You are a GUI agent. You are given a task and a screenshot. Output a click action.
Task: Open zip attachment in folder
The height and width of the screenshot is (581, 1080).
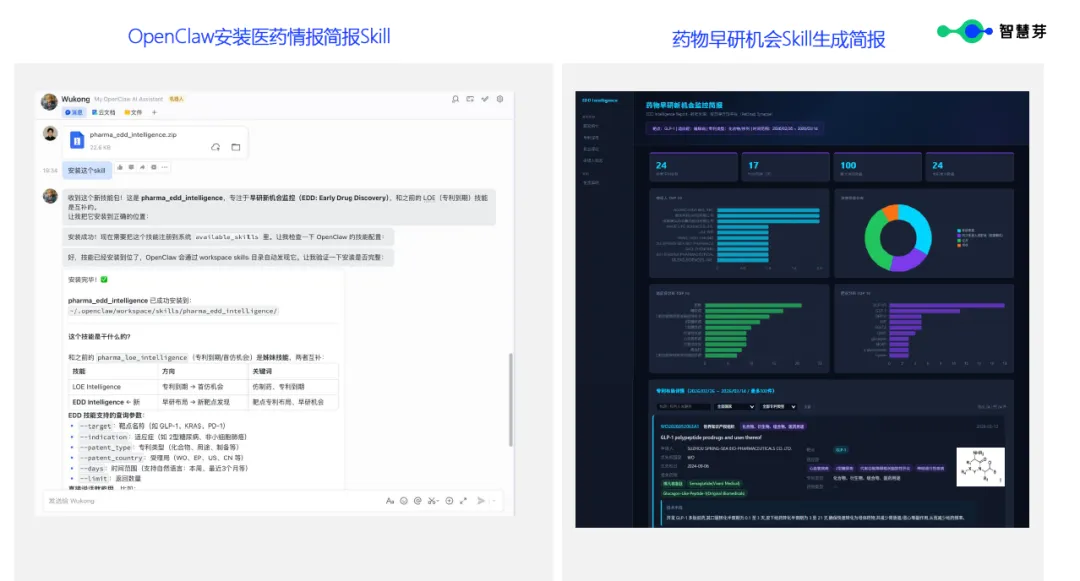236,147
